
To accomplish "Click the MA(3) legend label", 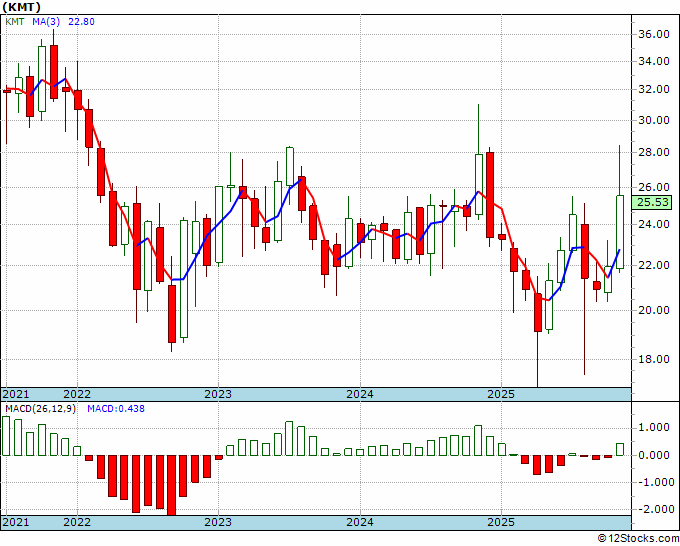I will [x=46, y=22].
